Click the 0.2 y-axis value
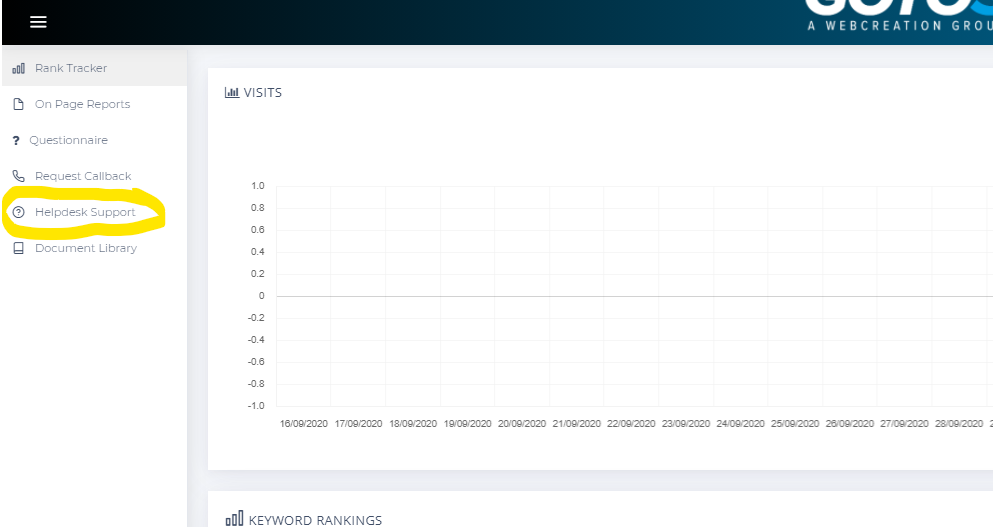 coord(258,274)
